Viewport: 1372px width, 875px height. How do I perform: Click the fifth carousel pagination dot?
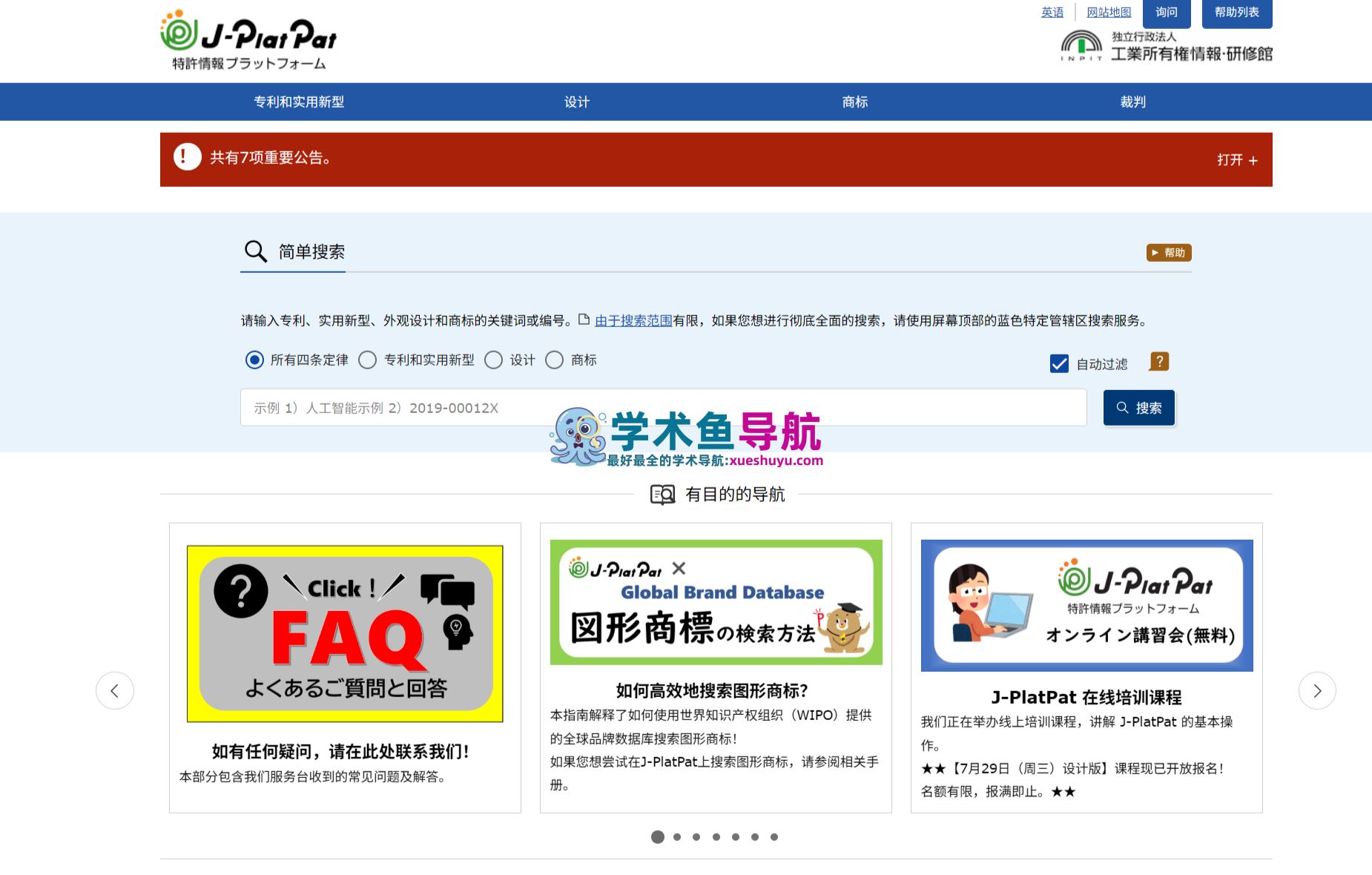pyautogui.click(x=736, y=836)
